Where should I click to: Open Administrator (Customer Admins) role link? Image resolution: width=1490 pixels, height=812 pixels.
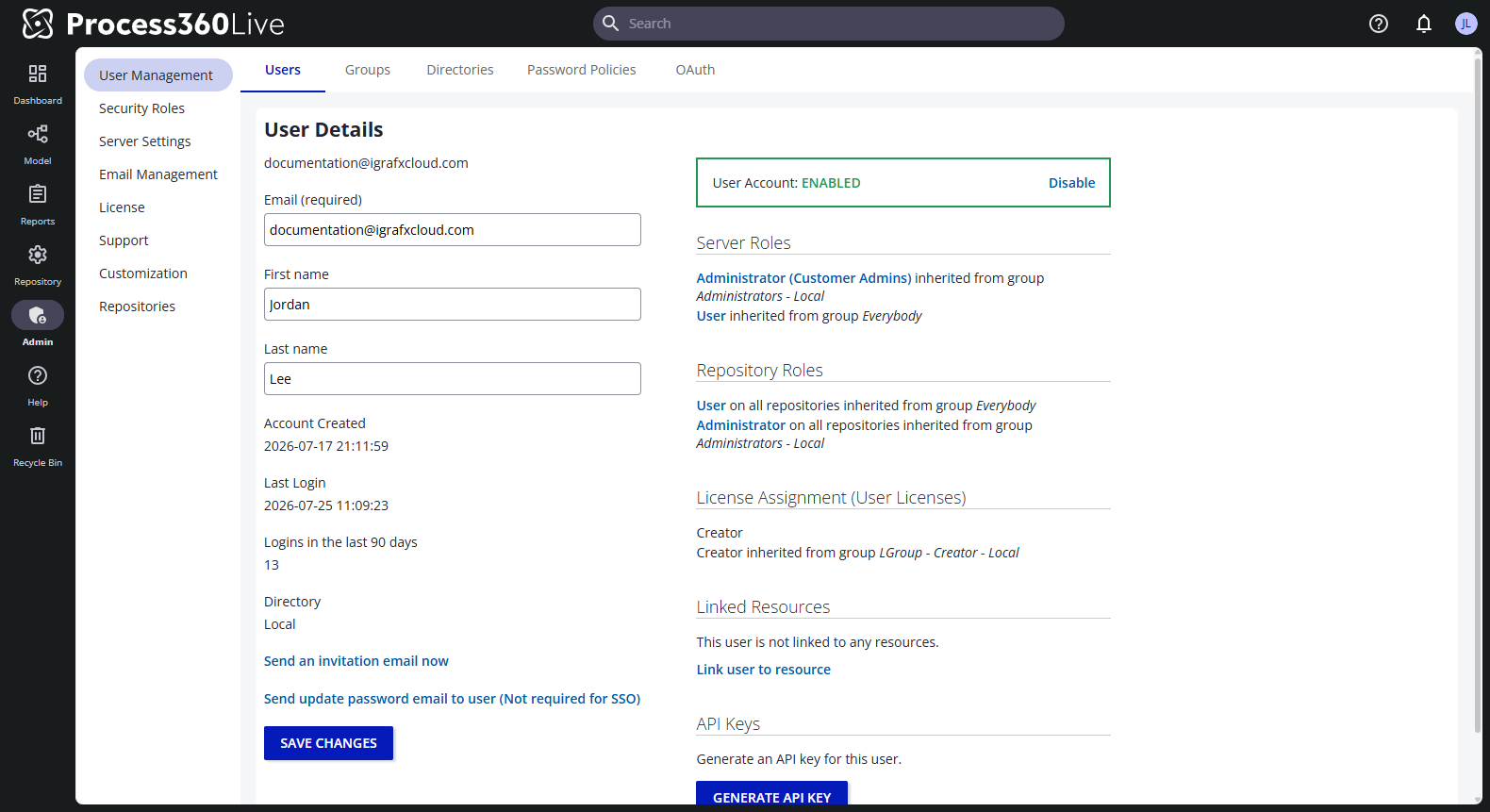(x=803, y=278)
